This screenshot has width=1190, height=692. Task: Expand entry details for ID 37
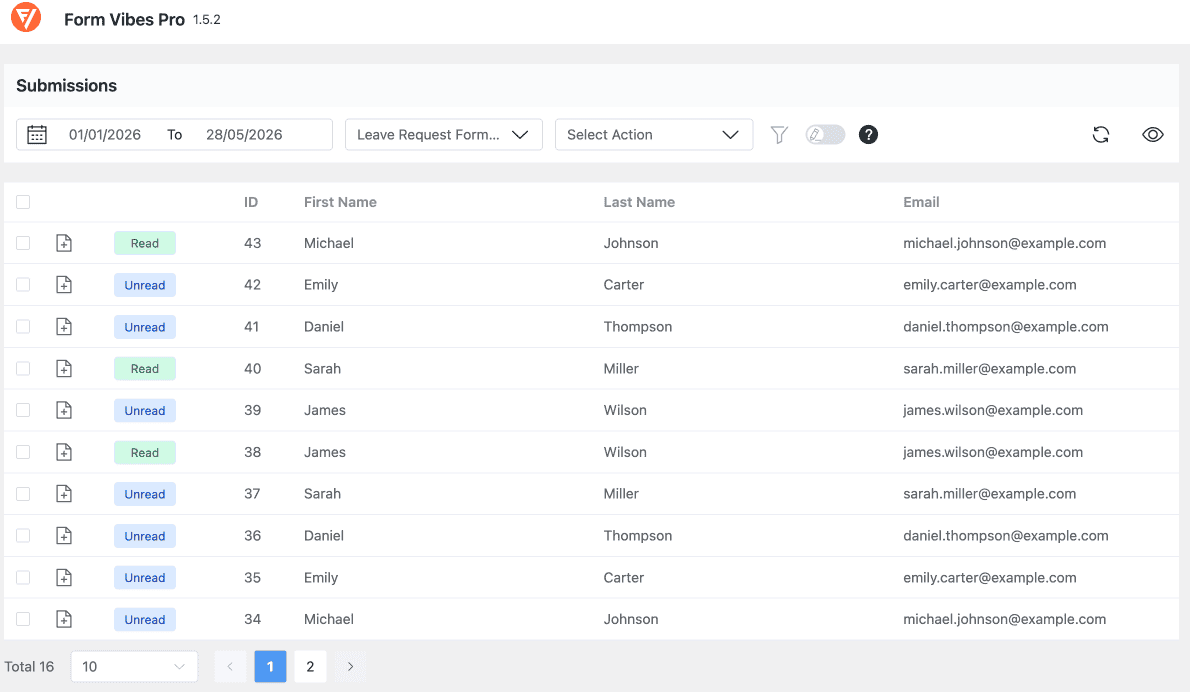[x=64, y=494]
